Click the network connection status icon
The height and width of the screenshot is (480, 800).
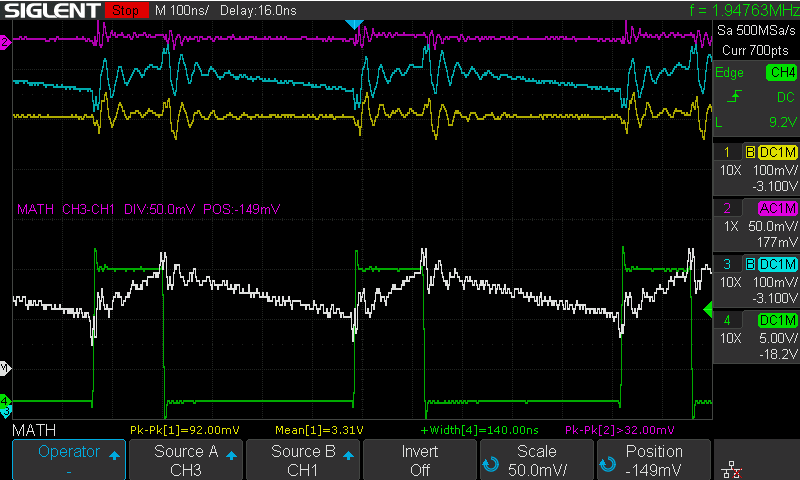(x=732, y=469)
